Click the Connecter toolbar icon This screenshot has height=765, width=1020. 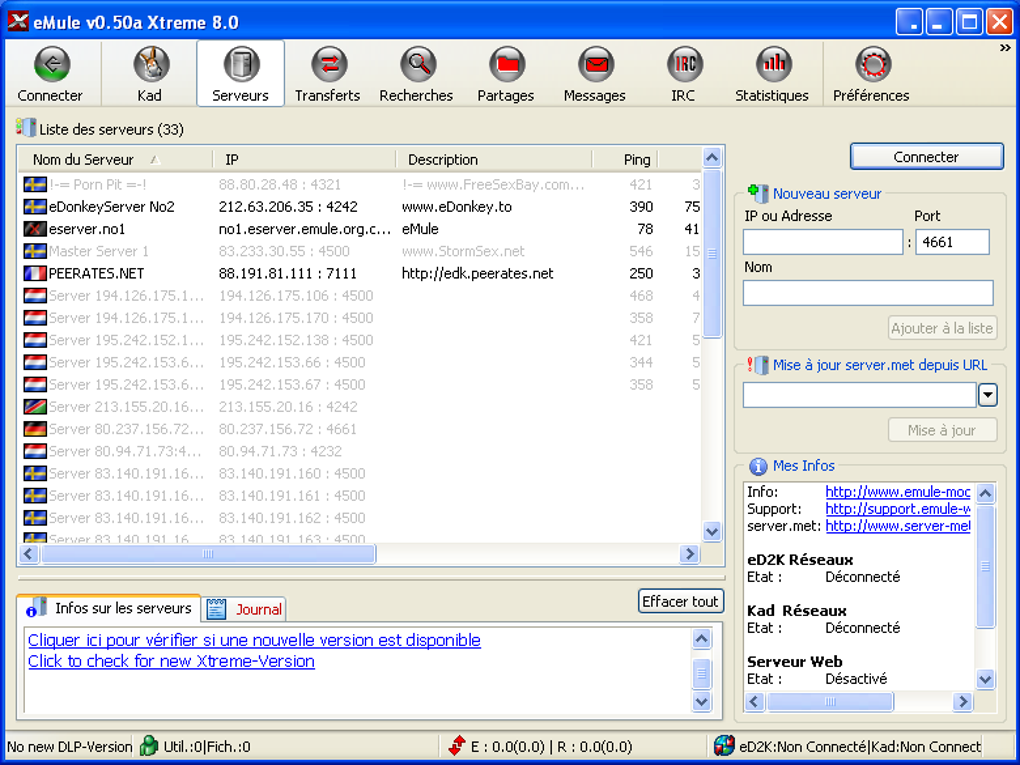coord(51,64)
